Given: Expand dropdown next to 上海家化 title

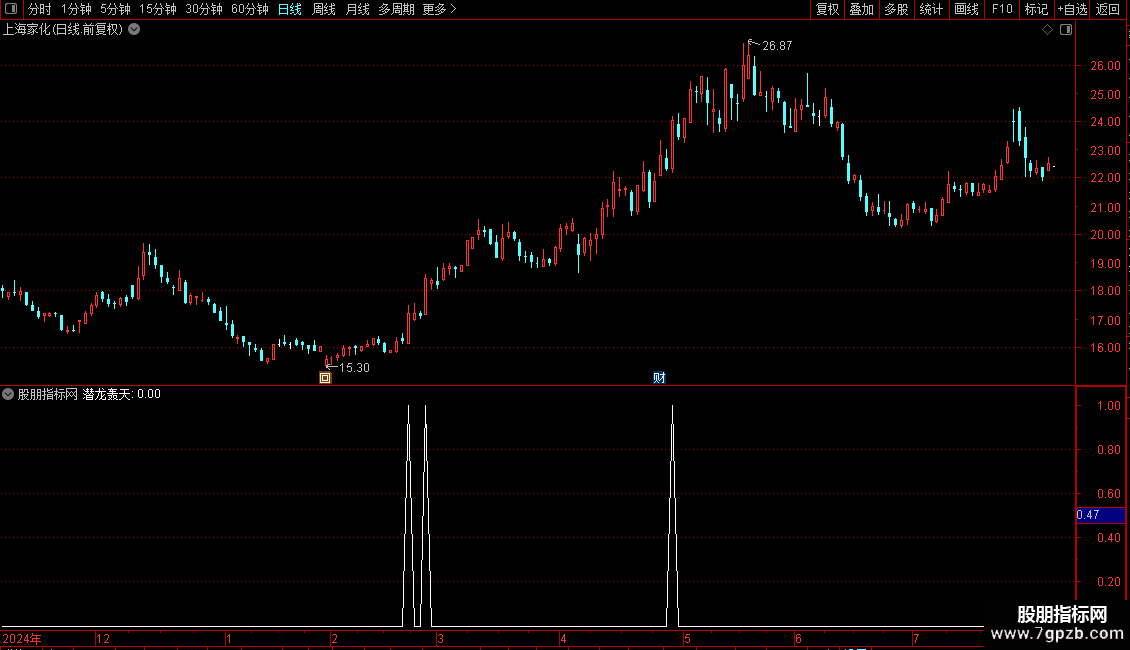Looking at the screenshot, I should [134, 30].
